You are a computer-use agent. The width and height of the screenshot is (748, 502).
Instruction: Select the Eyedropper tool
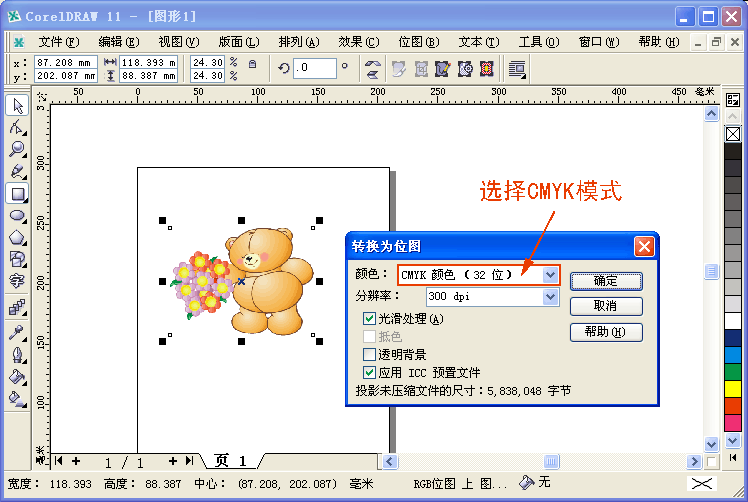click(x=17, y=333)
